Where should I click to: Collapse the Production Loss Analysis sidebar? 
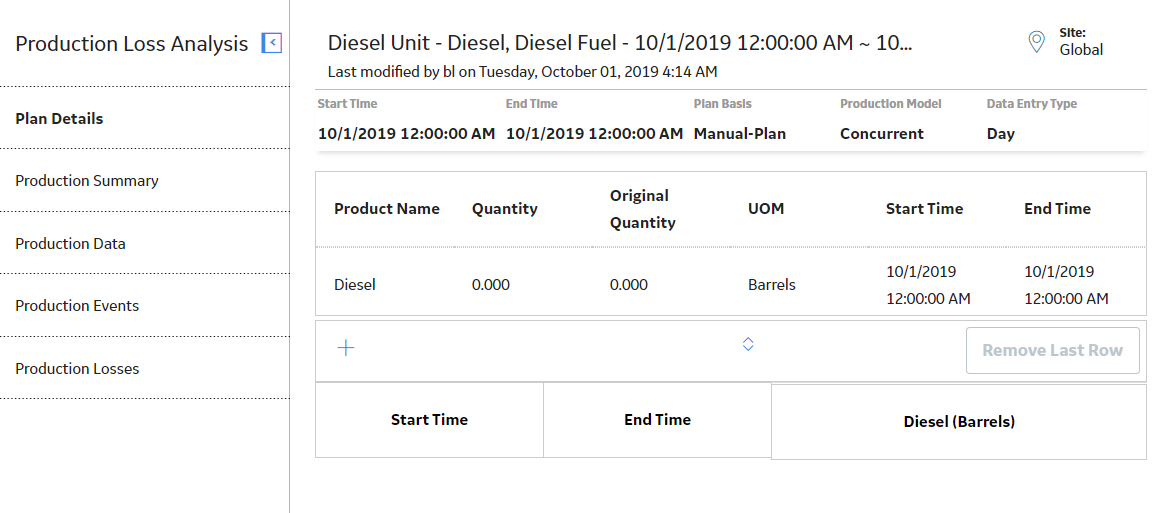click(272, 43)
